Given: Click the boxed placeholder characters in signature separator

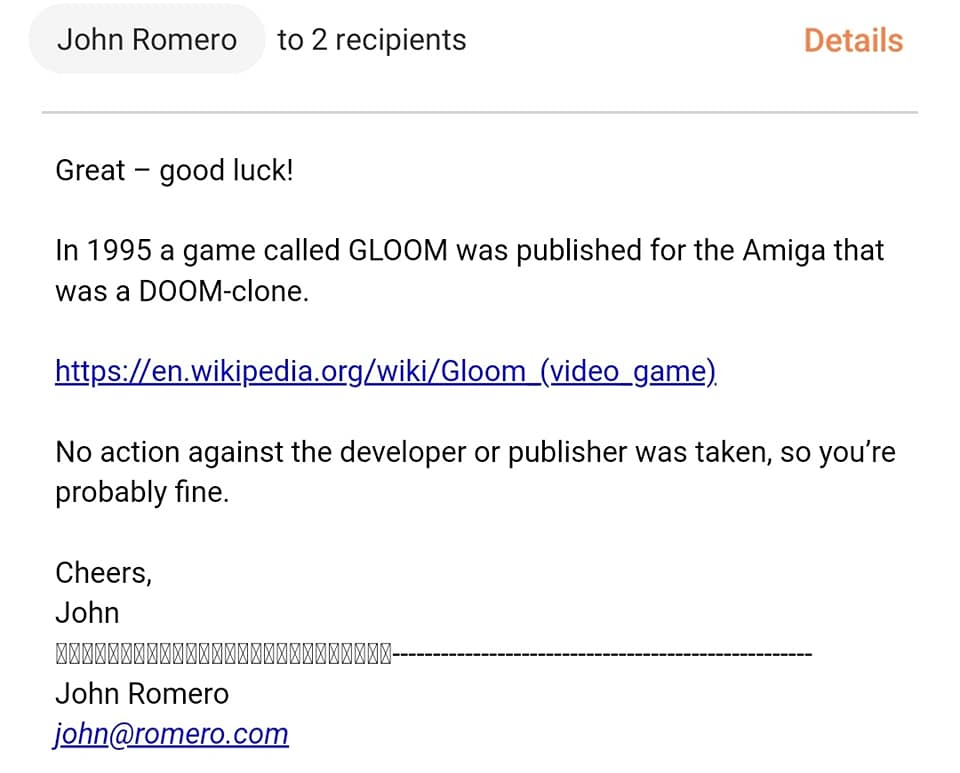Looking at the screenshot, I should click(223, 654).
